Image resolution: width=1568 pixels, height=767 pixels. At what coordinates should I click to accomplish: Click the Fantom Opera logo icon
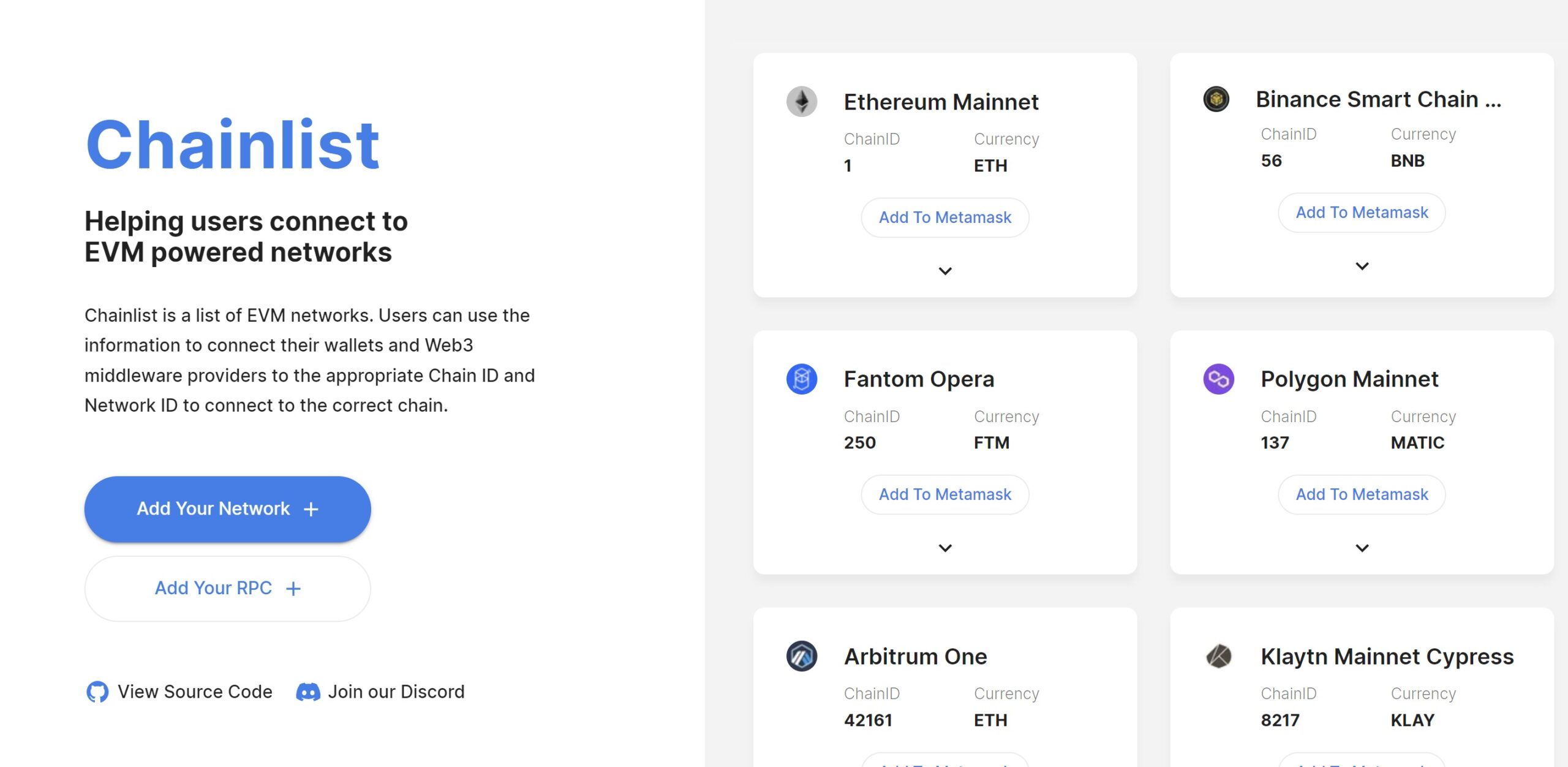tap(802, 379)
